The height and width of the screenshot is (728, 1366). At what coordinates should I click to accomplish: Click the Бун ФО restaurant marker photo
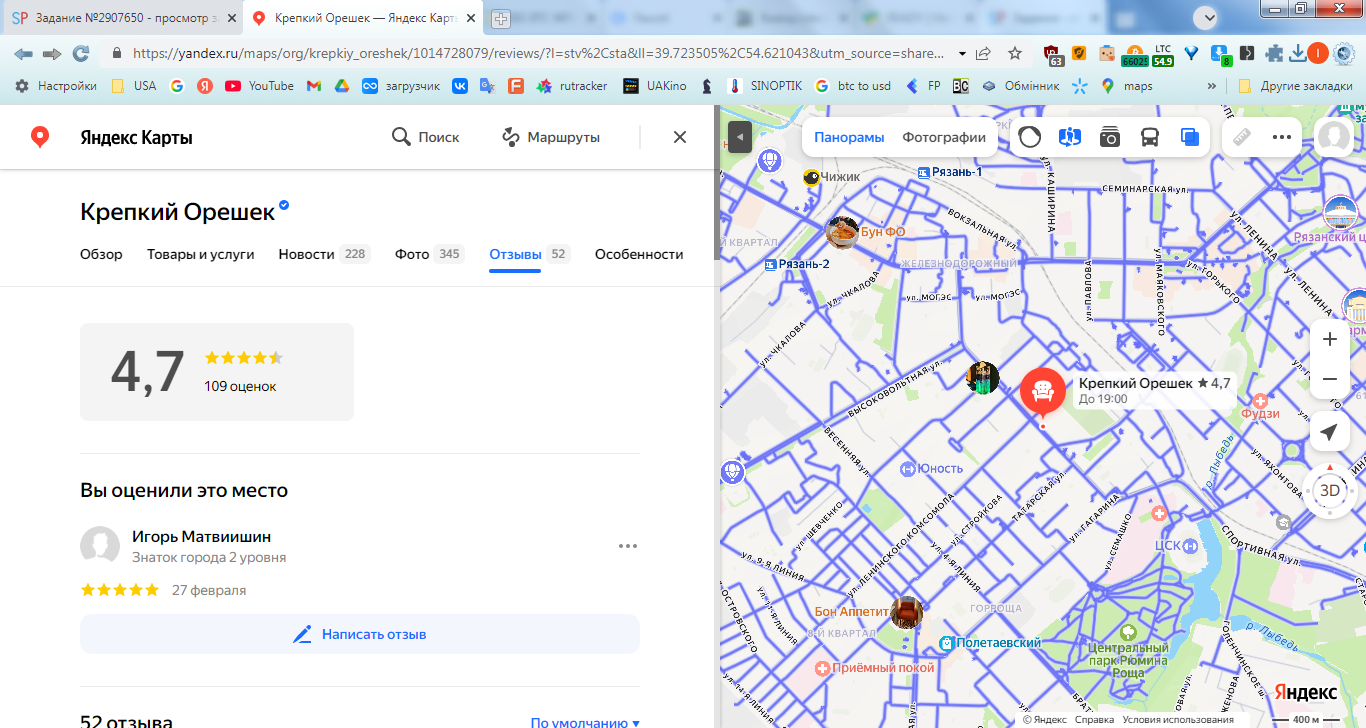point(843,232)
